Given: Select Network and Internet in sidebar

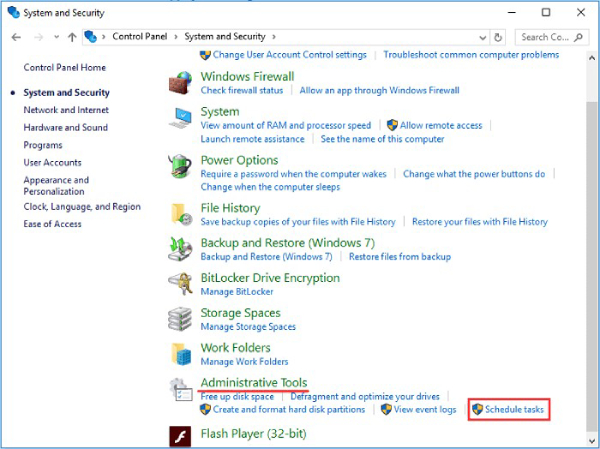Looking at the screenshot, I should (x=66, y=110).
